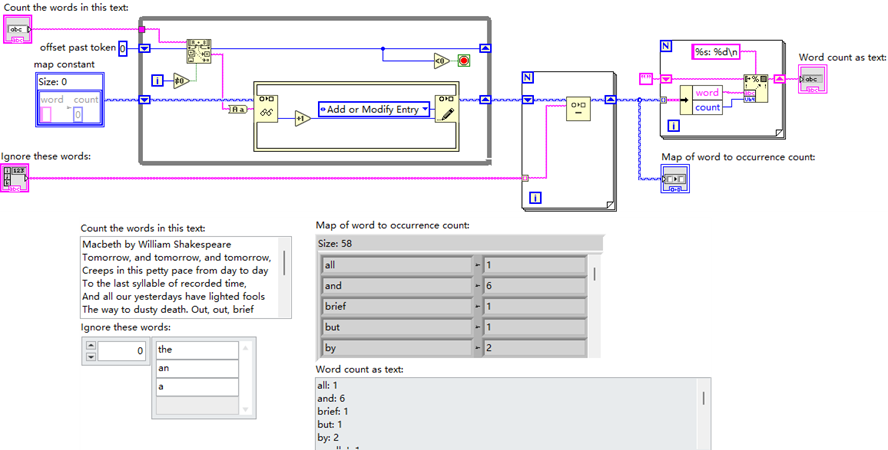888x450 pixels.
Task: Select the Unbundle By Name arrow node
Action: [686, 100]
